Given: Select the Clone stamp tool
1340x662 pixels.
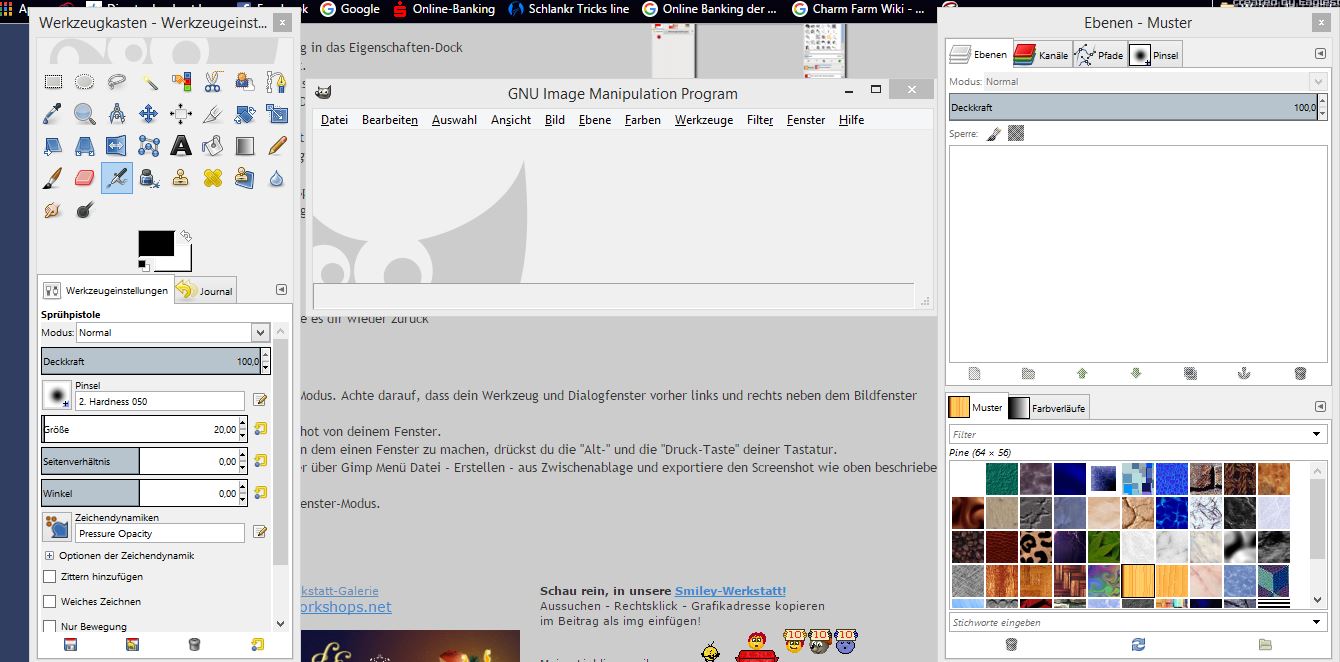Looking at the screenshot, I should (181, 178).
